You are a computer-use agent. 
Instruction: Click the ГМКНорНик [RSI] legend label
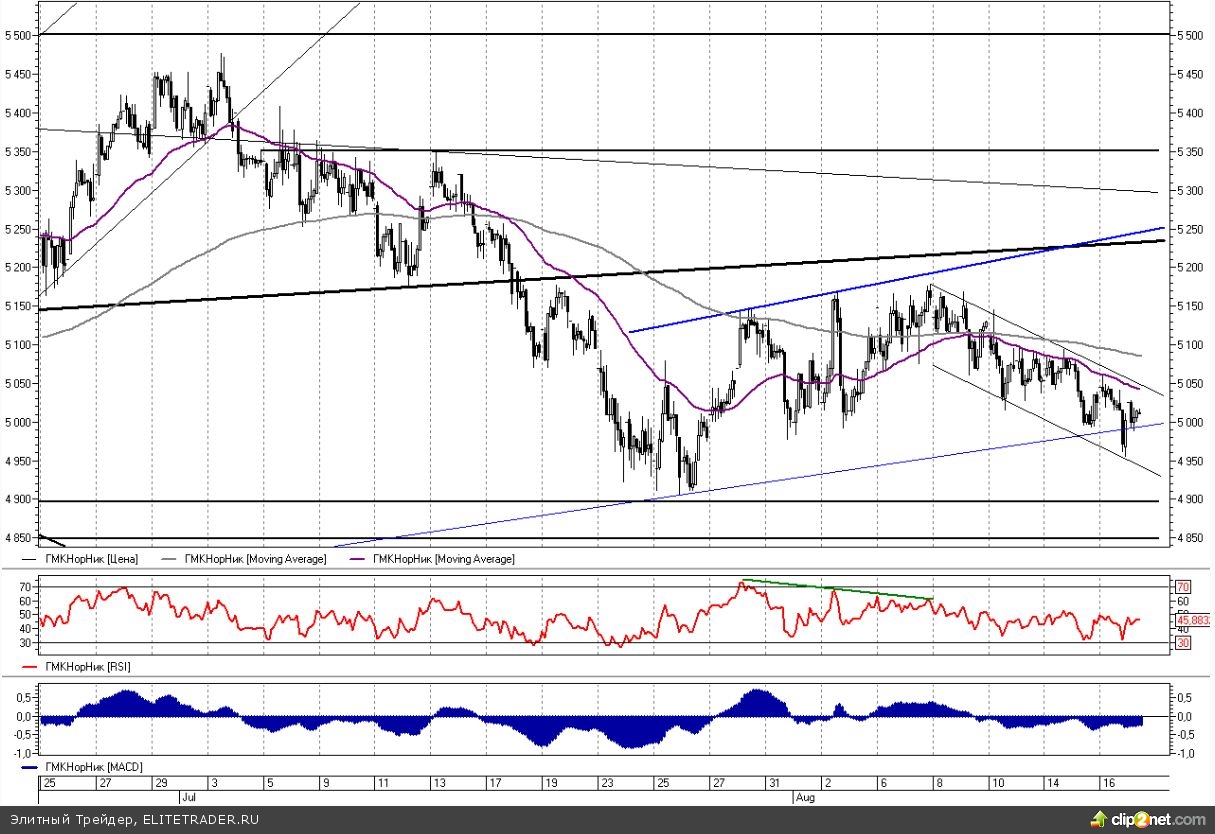click(x=86, y=666)
